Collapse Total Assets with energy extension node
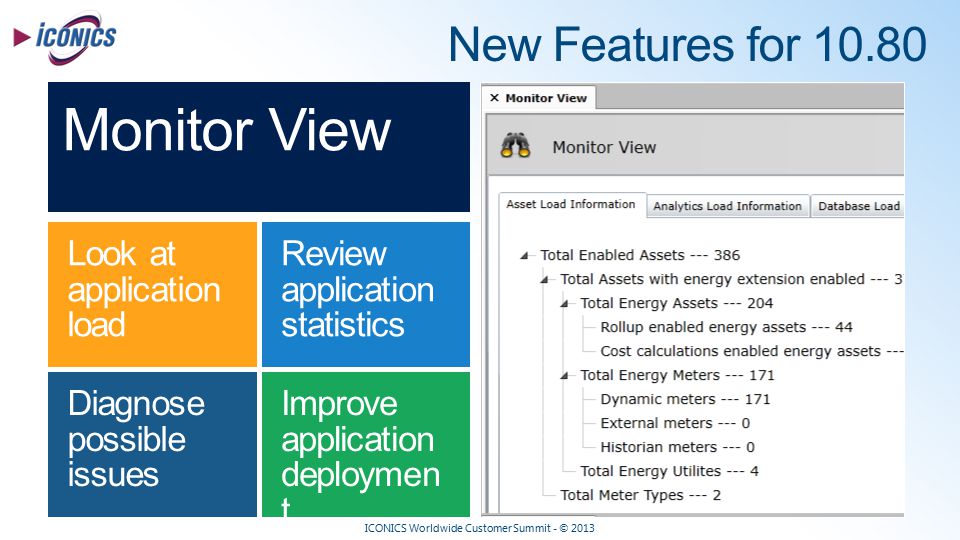Screen dimensions: 960x540 pyautogui.click(x=544, y=279)
